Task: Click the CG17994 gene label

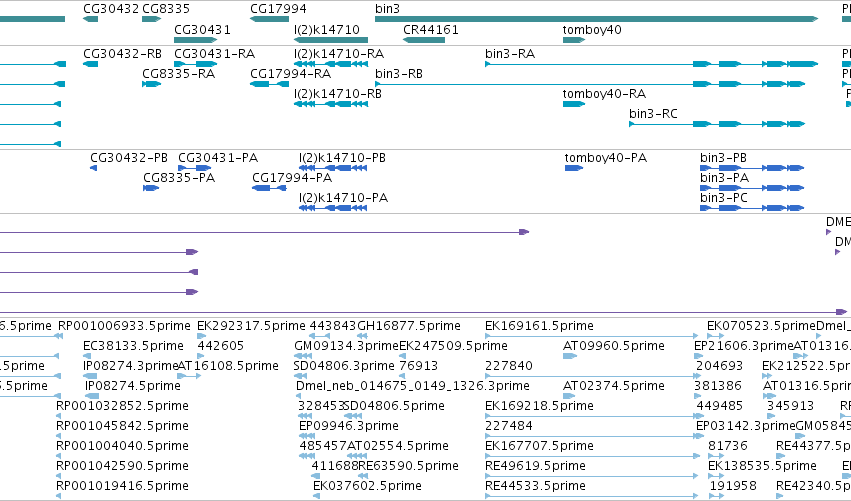Action: (278, 9)
